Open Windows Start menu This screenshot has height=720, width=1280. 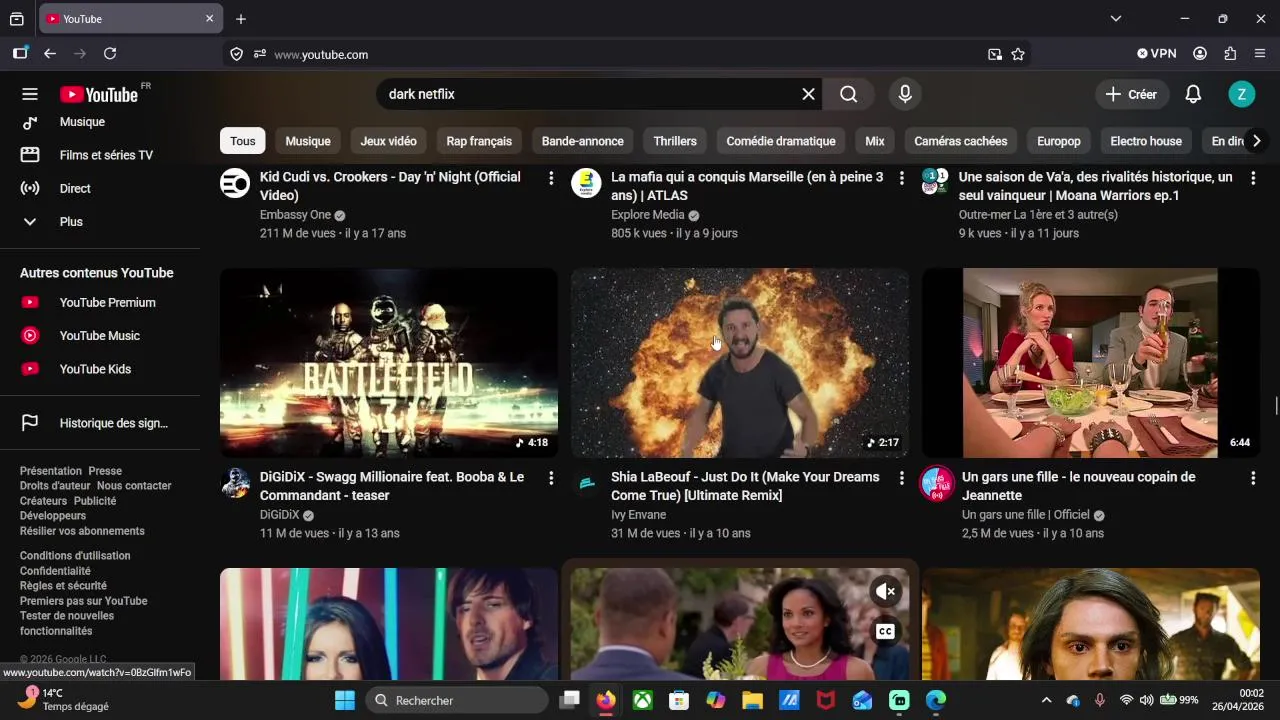pyautogui.click(x=345, y=700)
